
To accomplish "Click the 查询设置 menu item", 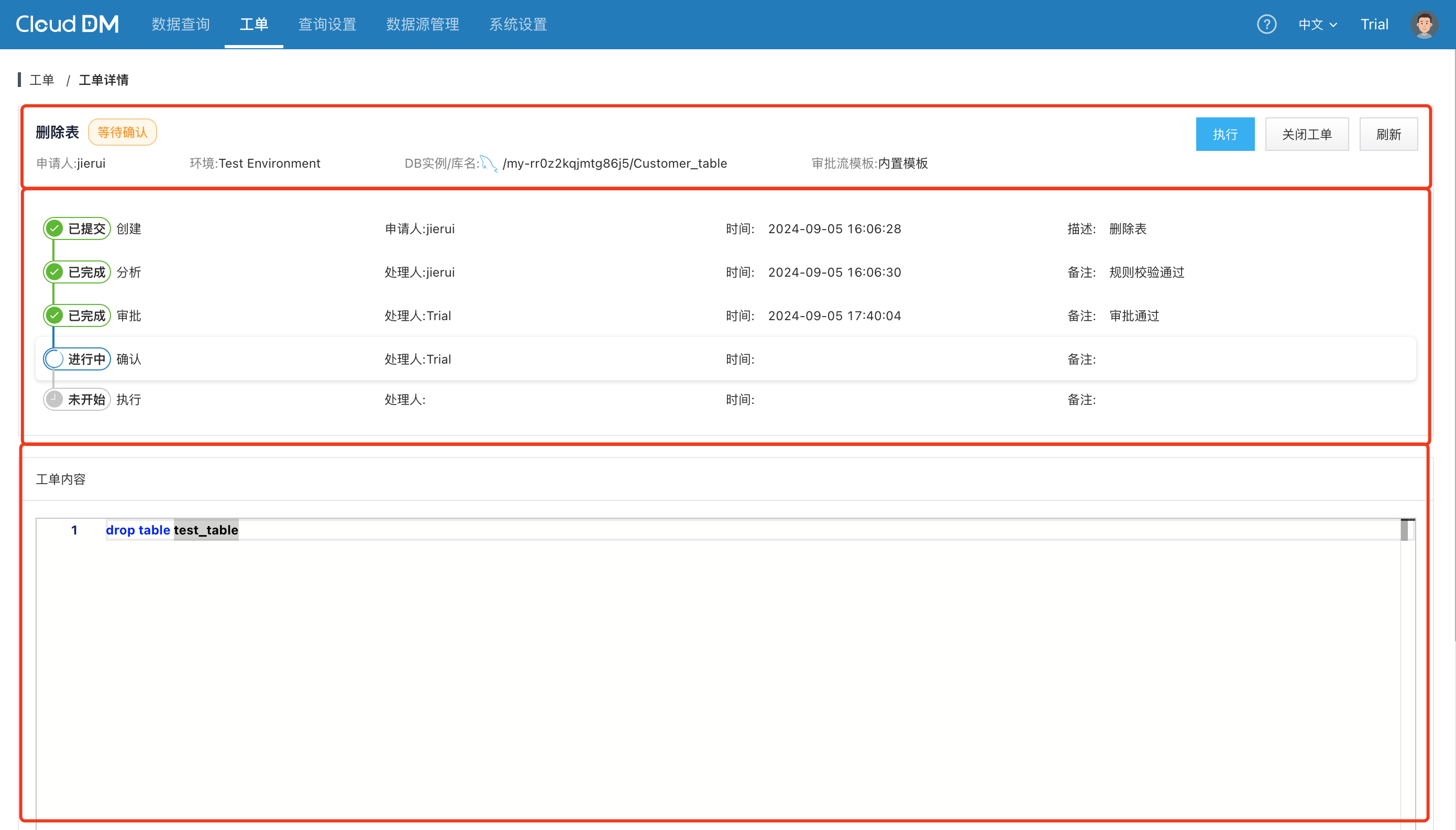I will [x=327, y=24].
